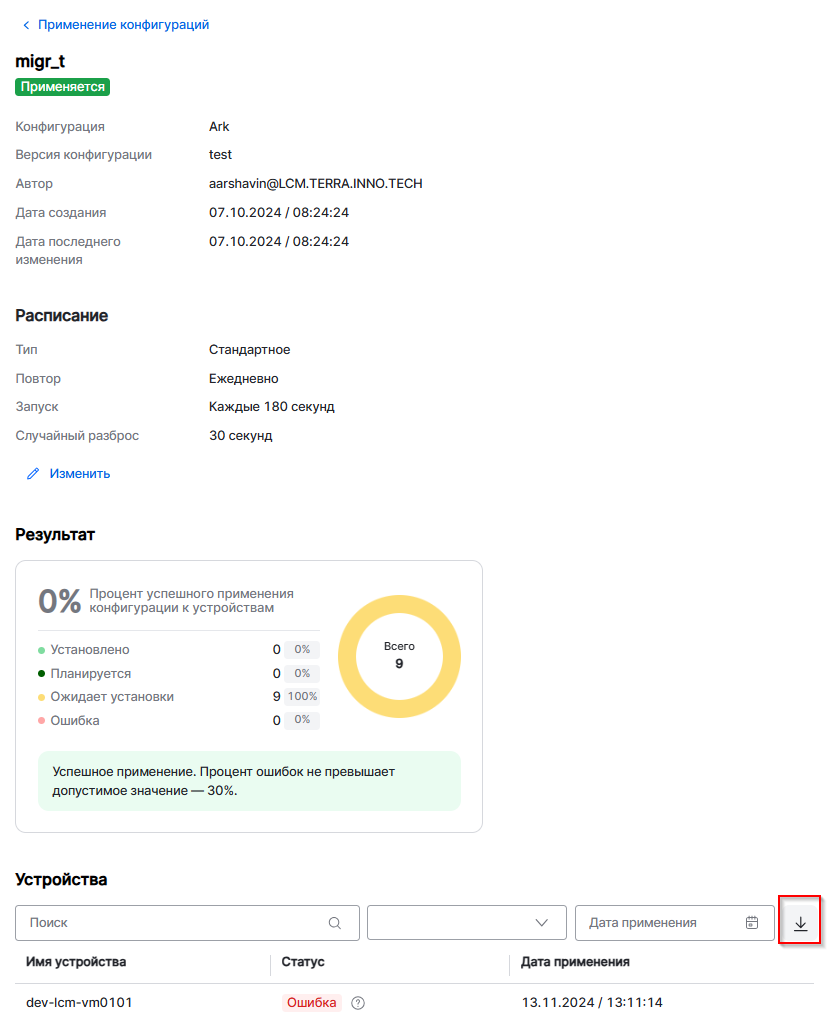The height and width of the screenshot is (1017, 830).
Task: Click the Статус column header
Action: click(x=303, y=962)
